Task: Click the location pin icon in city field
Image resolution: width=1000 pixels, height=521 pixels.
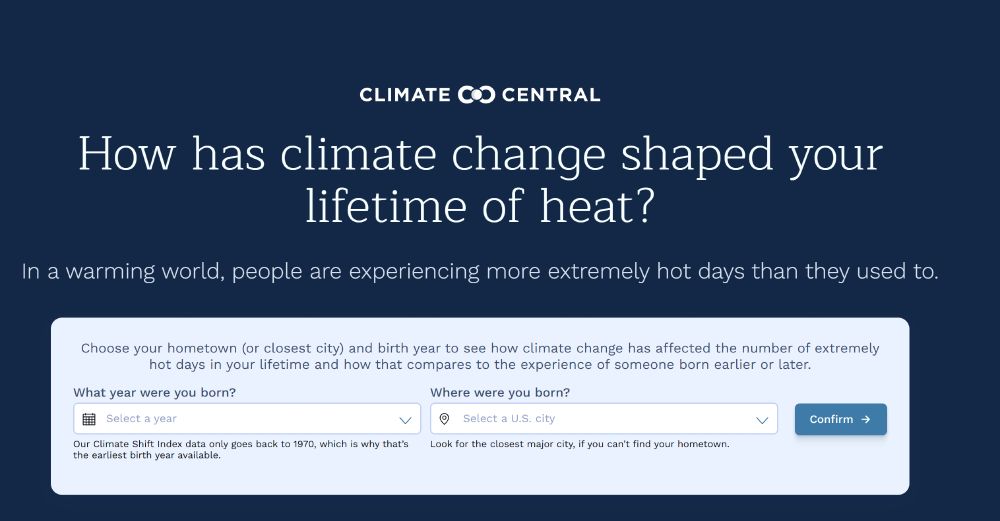Action: point(445,419)
